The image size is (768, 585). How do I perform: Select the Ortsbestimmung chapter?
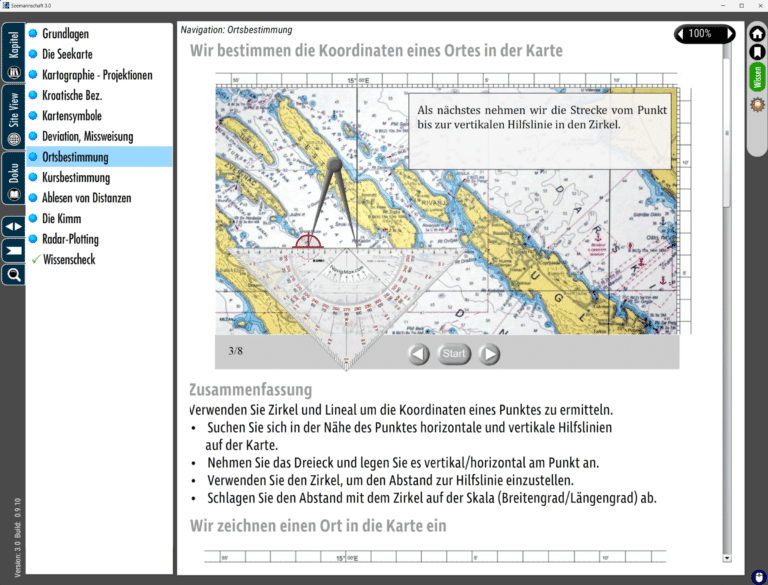pos(99,157)
